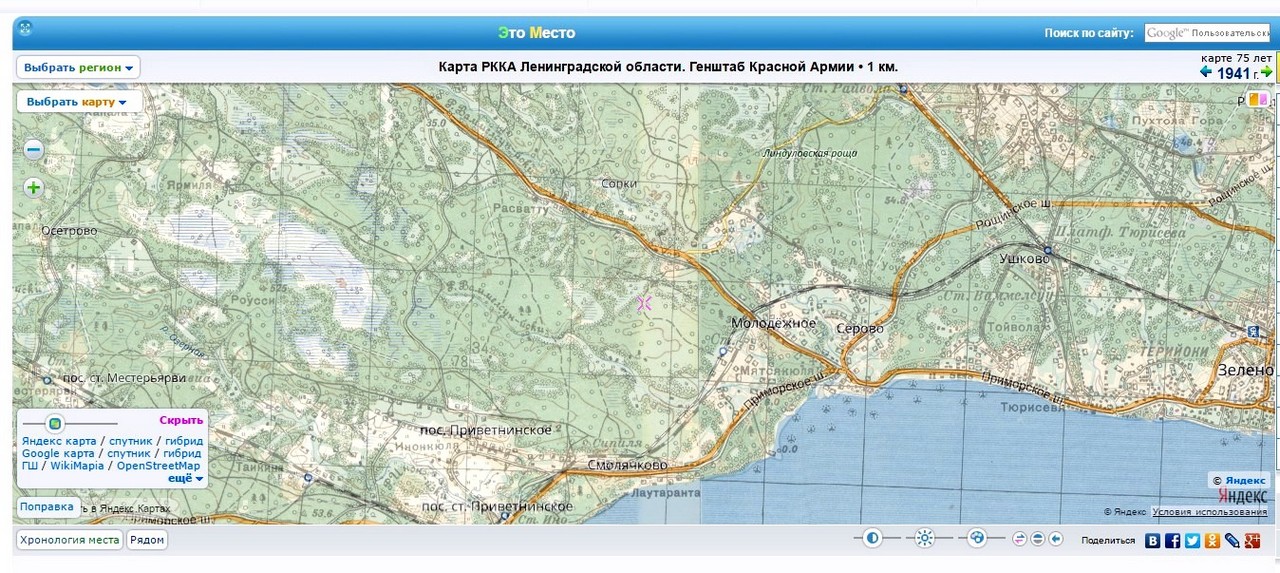Zoom out with the minus button
Viewport: 1280px width, 573px height.
(x=34, y=151)
